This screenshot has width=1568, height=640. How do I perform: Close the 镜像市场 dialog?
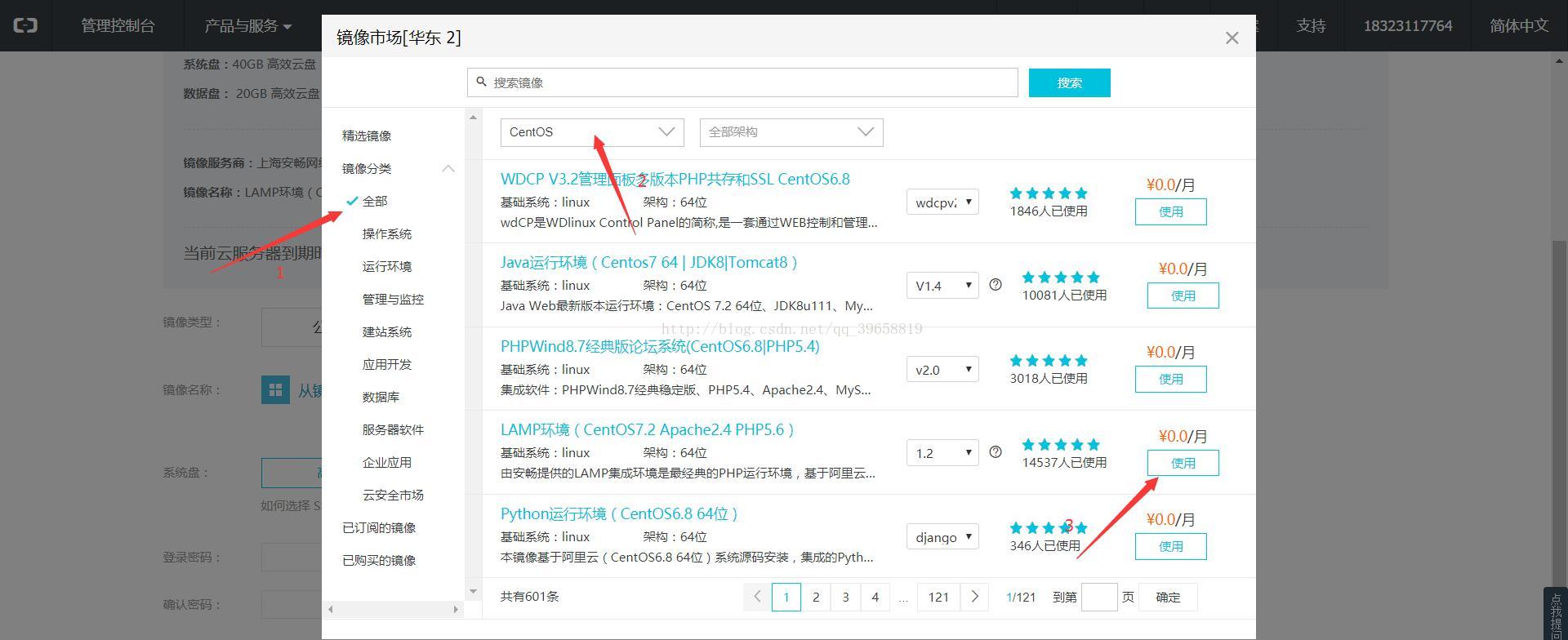click(x=1232, y=38)
